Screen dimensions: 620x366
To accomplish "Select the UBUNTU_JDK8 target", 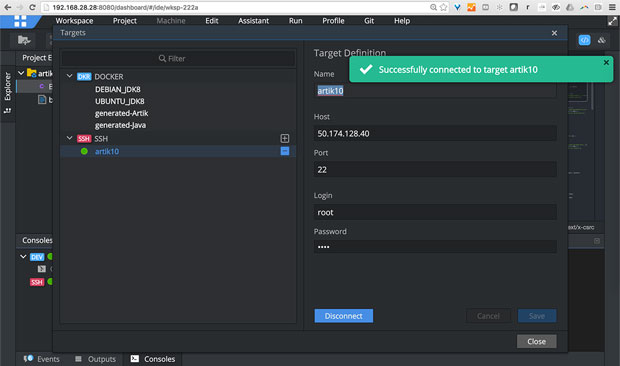I will pos(119,101).
